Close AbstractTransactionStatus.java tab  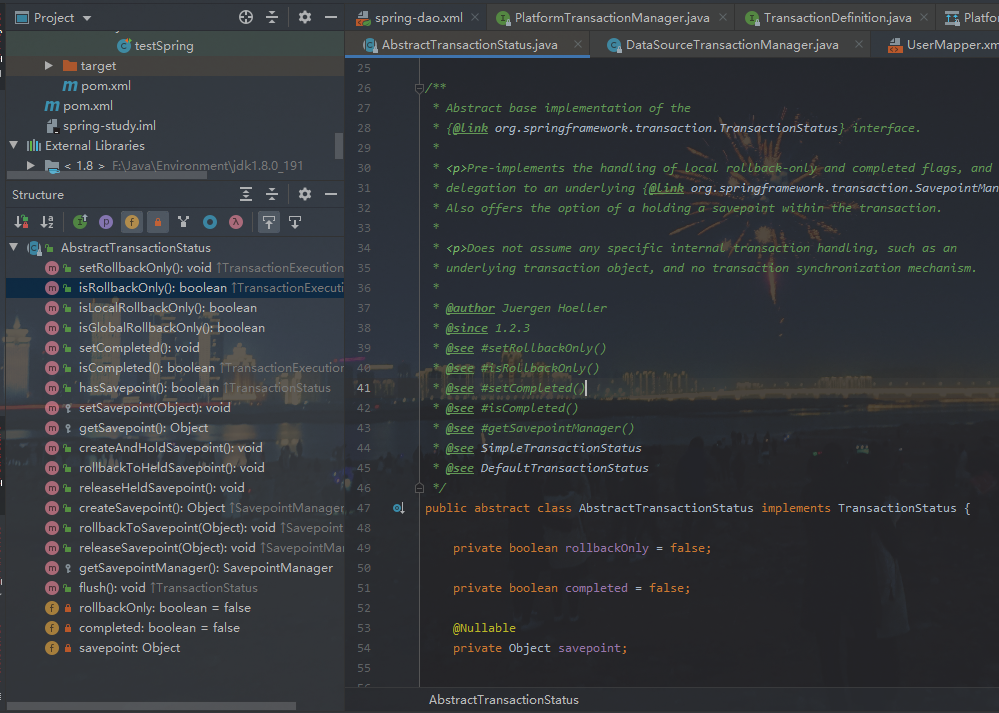pos(577,44)
